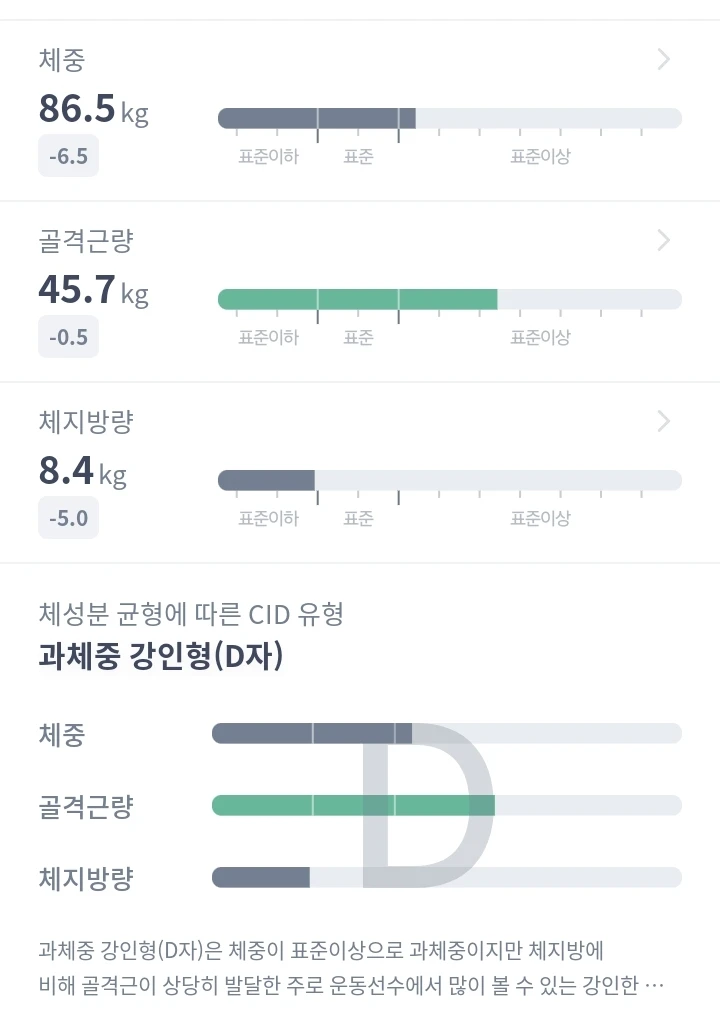Open 체중 details chevron
Screen dimensions: 720x1021
pyautogui.click(x=663, y=59)
